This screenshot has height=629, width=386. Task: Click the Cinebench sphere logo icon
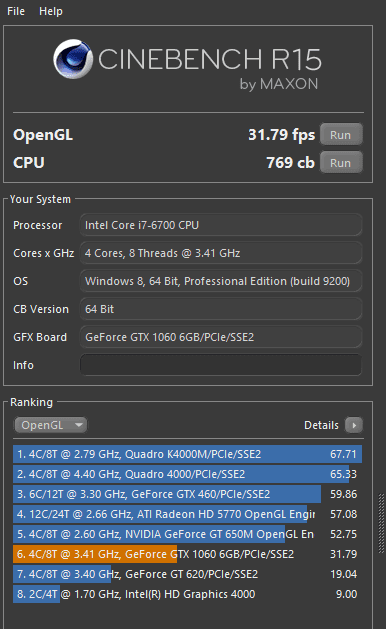pyautogui.click(x=73, y=59)
